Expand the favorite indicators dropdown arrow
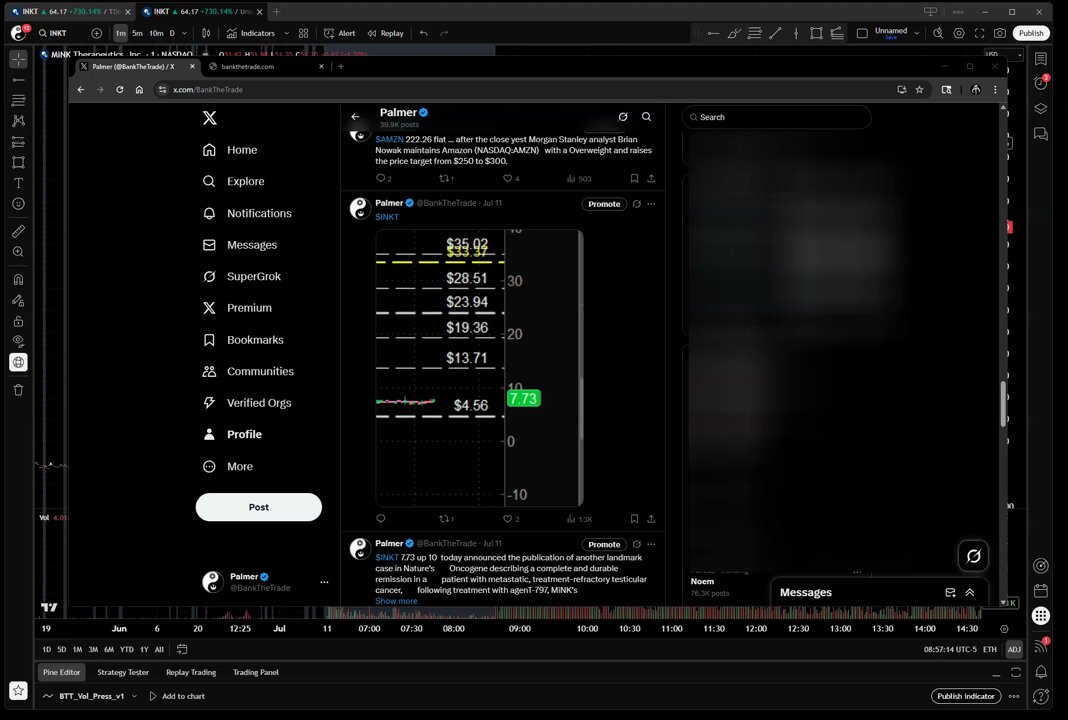1068x720 pixels. pos(286,33)
